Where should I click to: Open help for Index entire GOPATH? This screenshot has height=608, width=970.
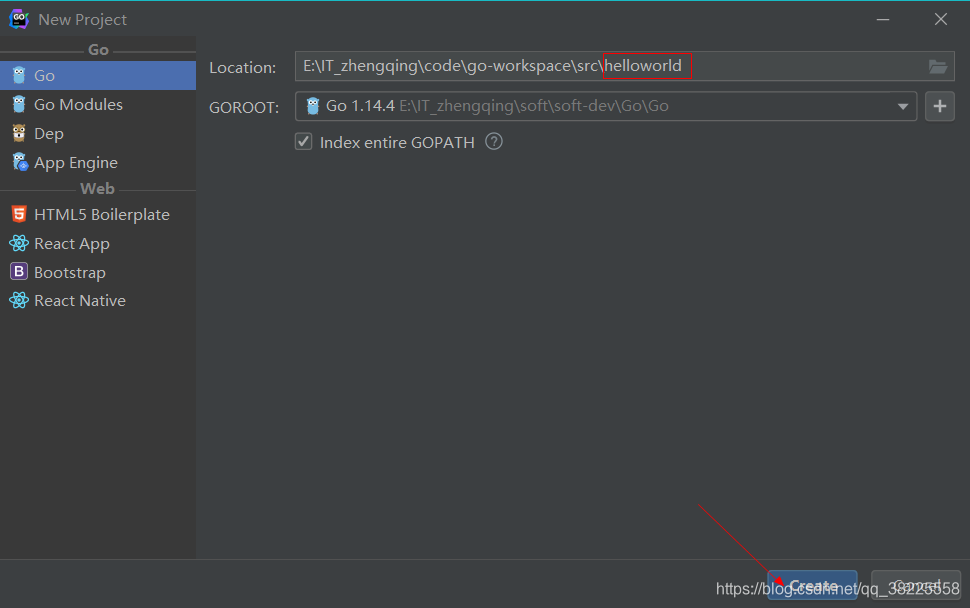click(x=494, y=142)
